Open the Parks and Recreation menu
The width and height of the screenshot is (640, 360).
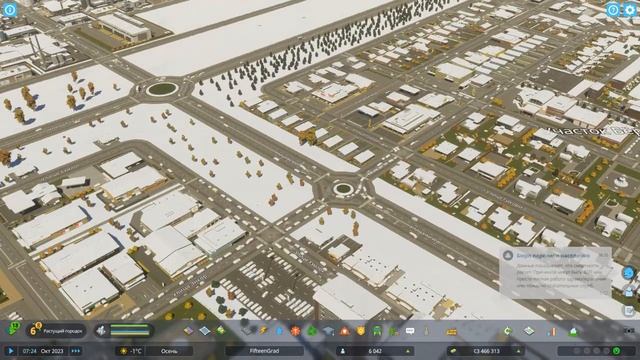pyautogui.click(x=393, y=331)
